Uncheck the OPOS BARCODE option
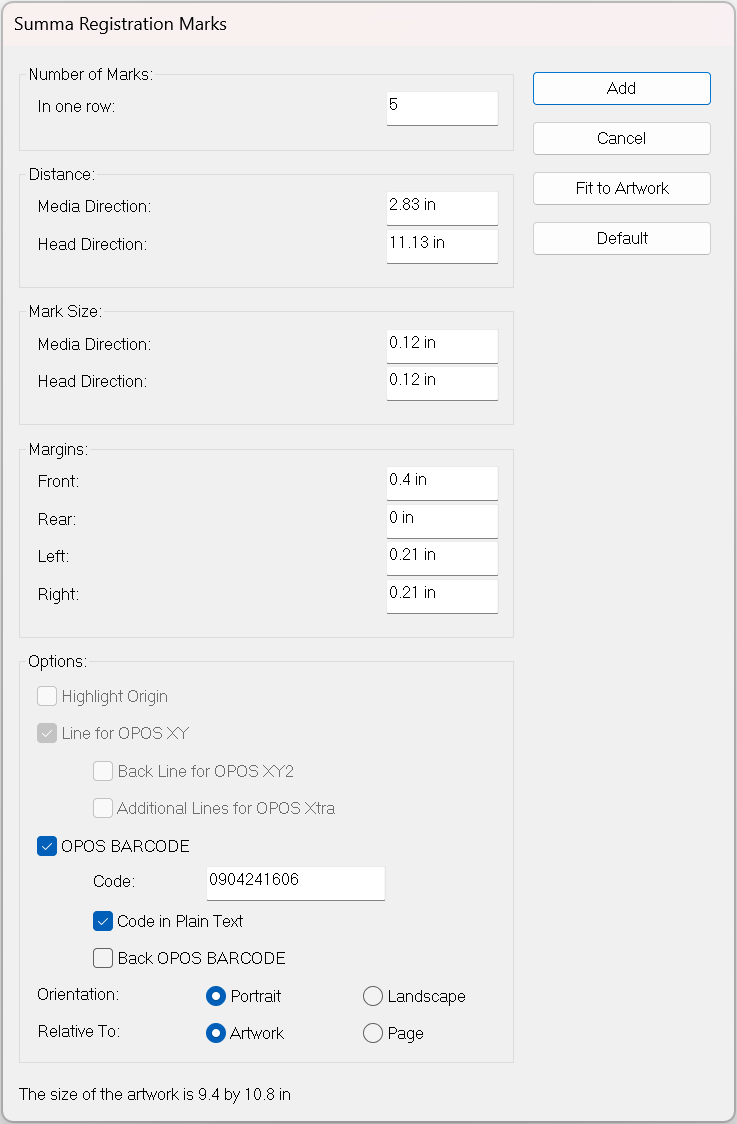This screenshot has width=737, height=1124. tap(47, 847)
